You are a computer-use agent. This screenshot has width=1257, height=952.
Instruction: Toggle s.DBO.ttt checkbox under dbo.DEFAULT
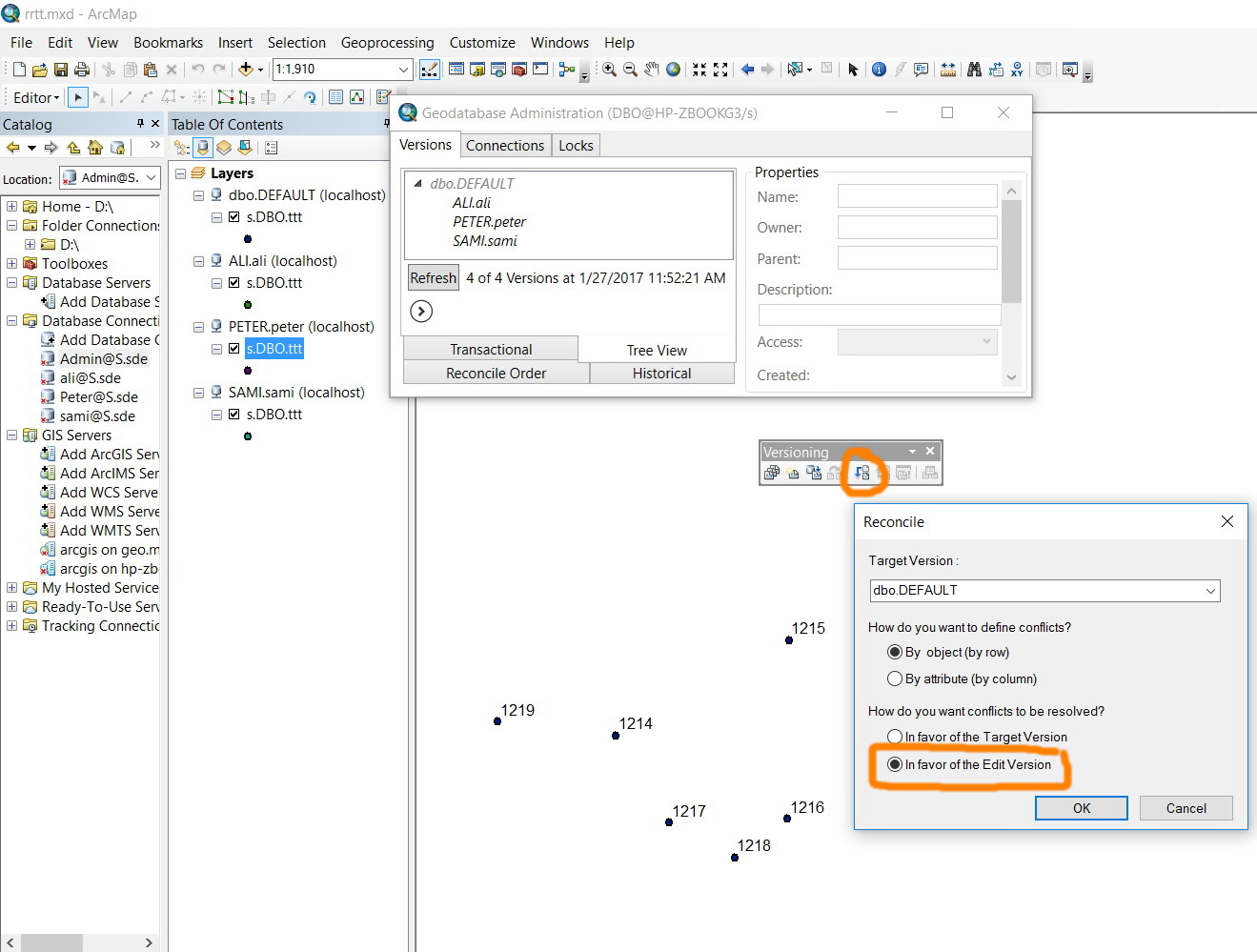tap(233, 217)
